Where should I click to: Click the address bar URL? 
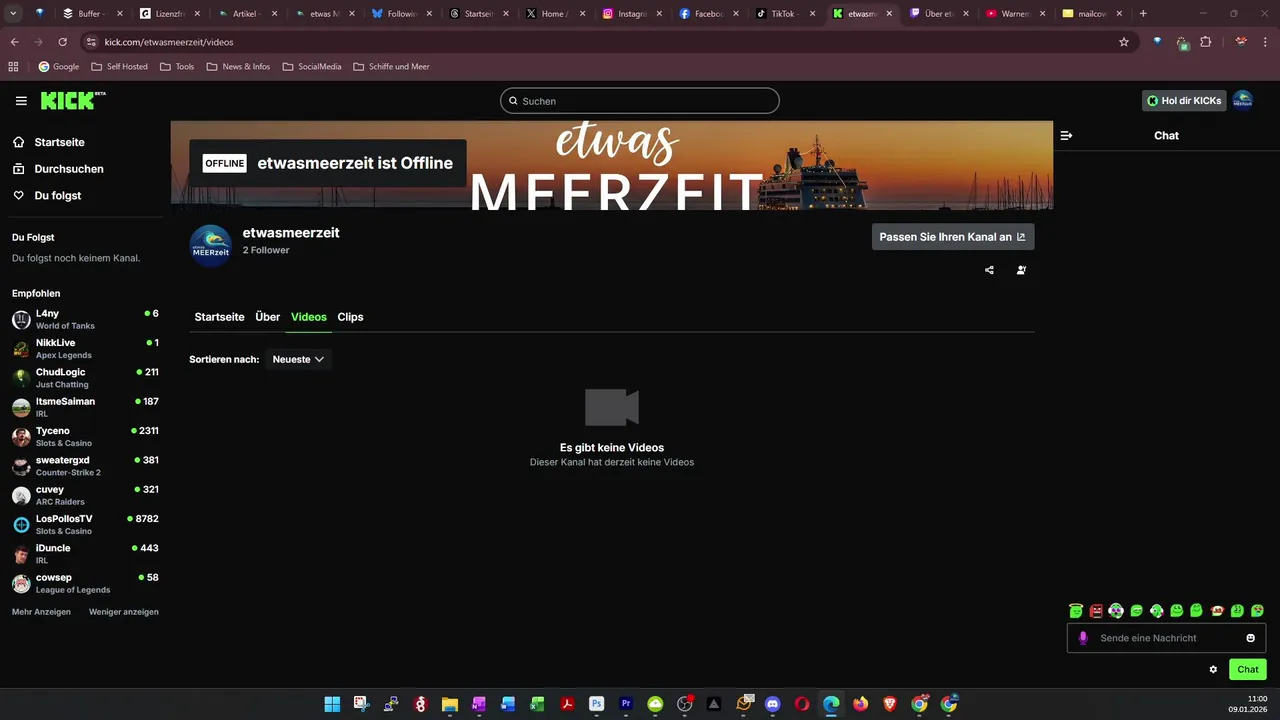[169, 42]
